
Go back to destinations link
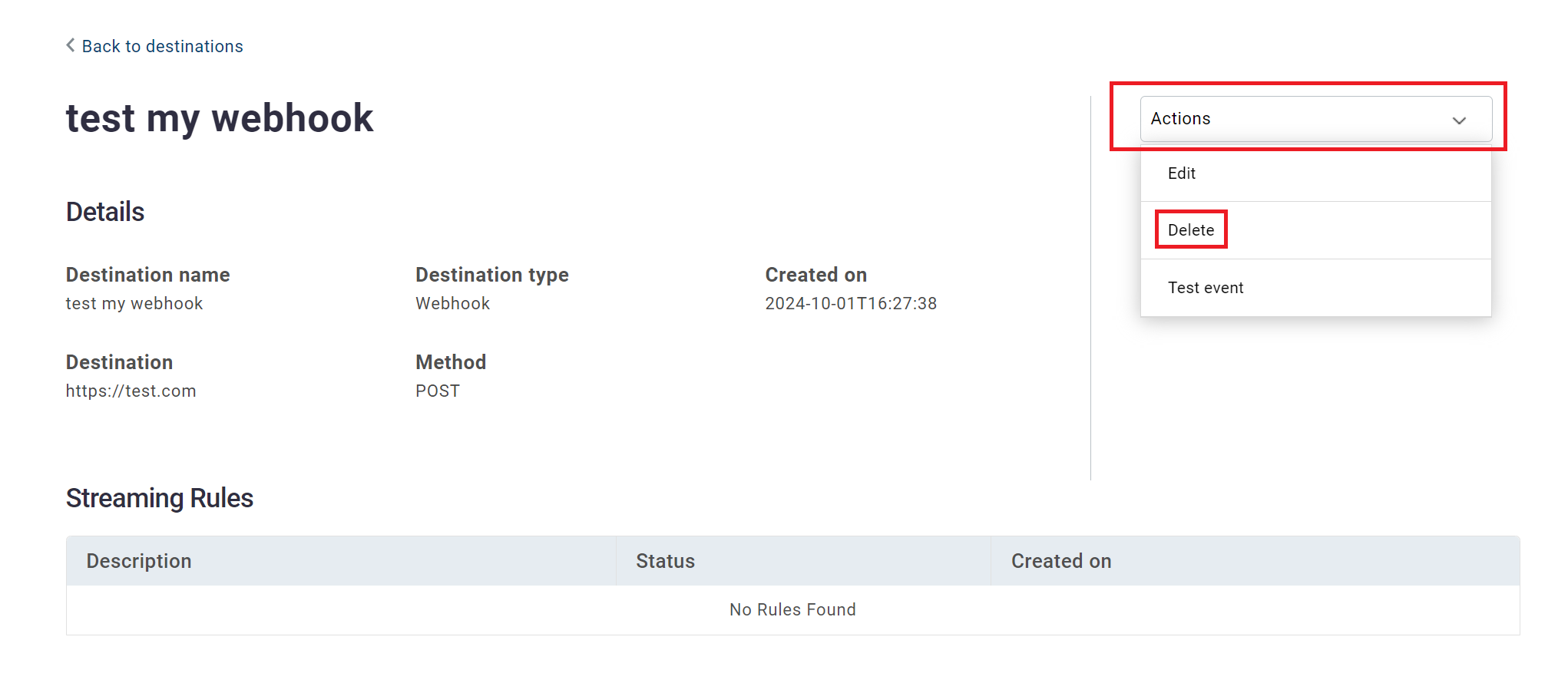[x=162, y=46]
